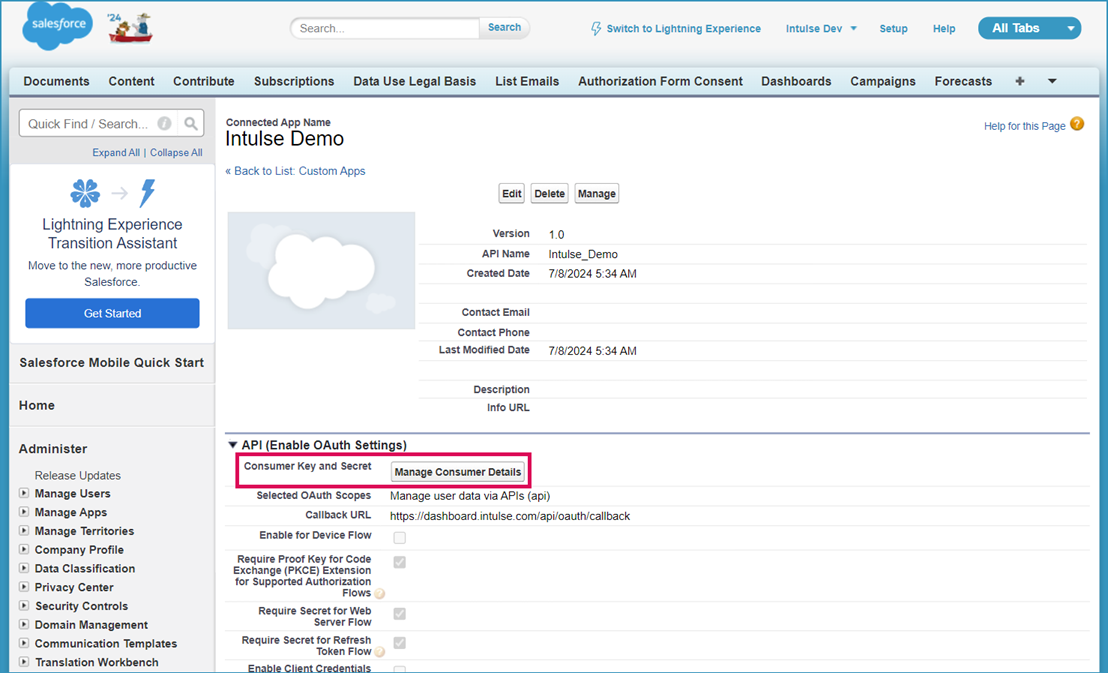Click Manage Consumer Details button
The height and width of the screenshot is (673, 1108).
click(458, 472)
